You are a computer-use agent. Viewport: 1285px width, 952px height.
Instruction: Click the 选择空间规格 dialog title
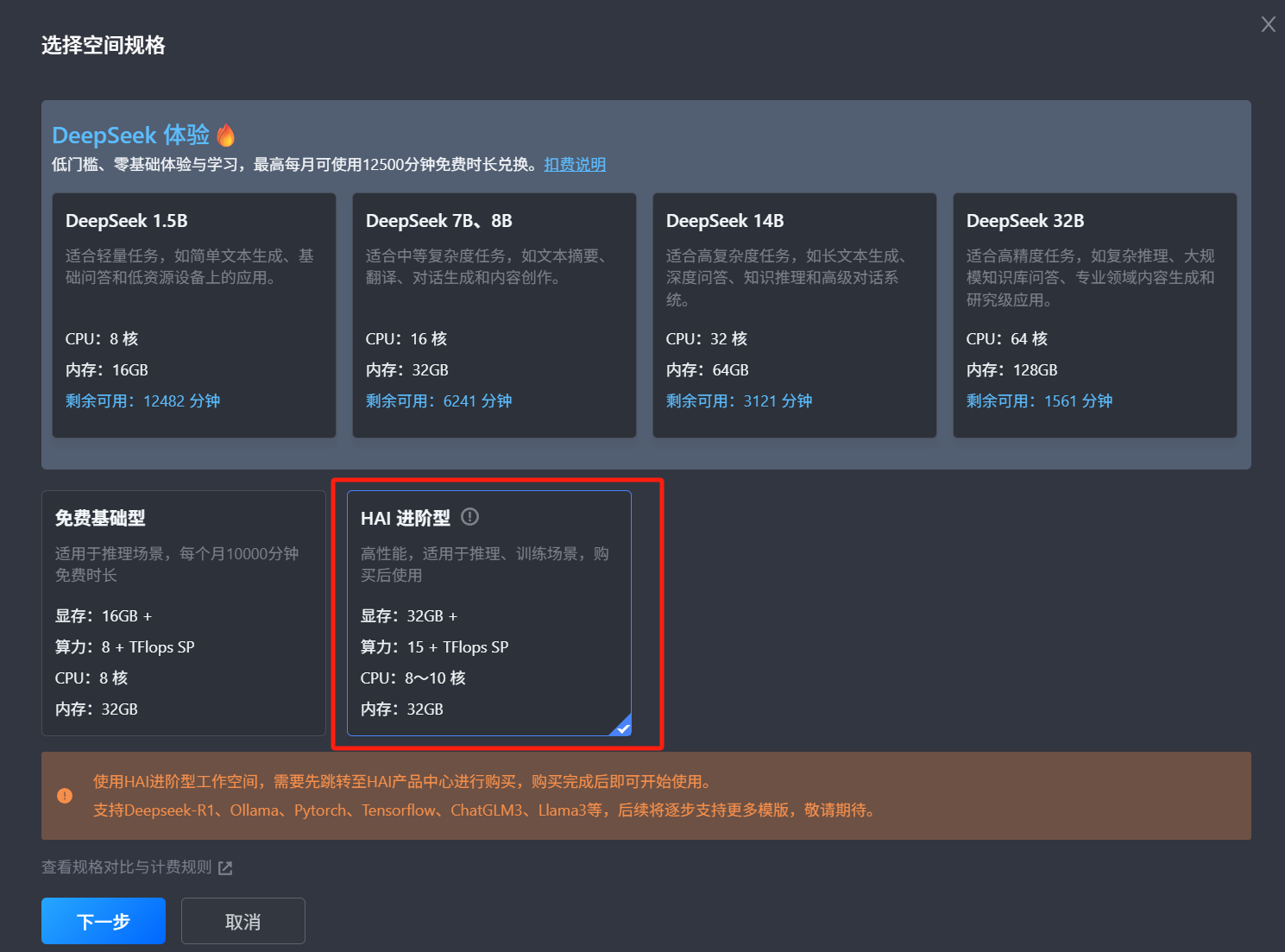coord(104,45)
